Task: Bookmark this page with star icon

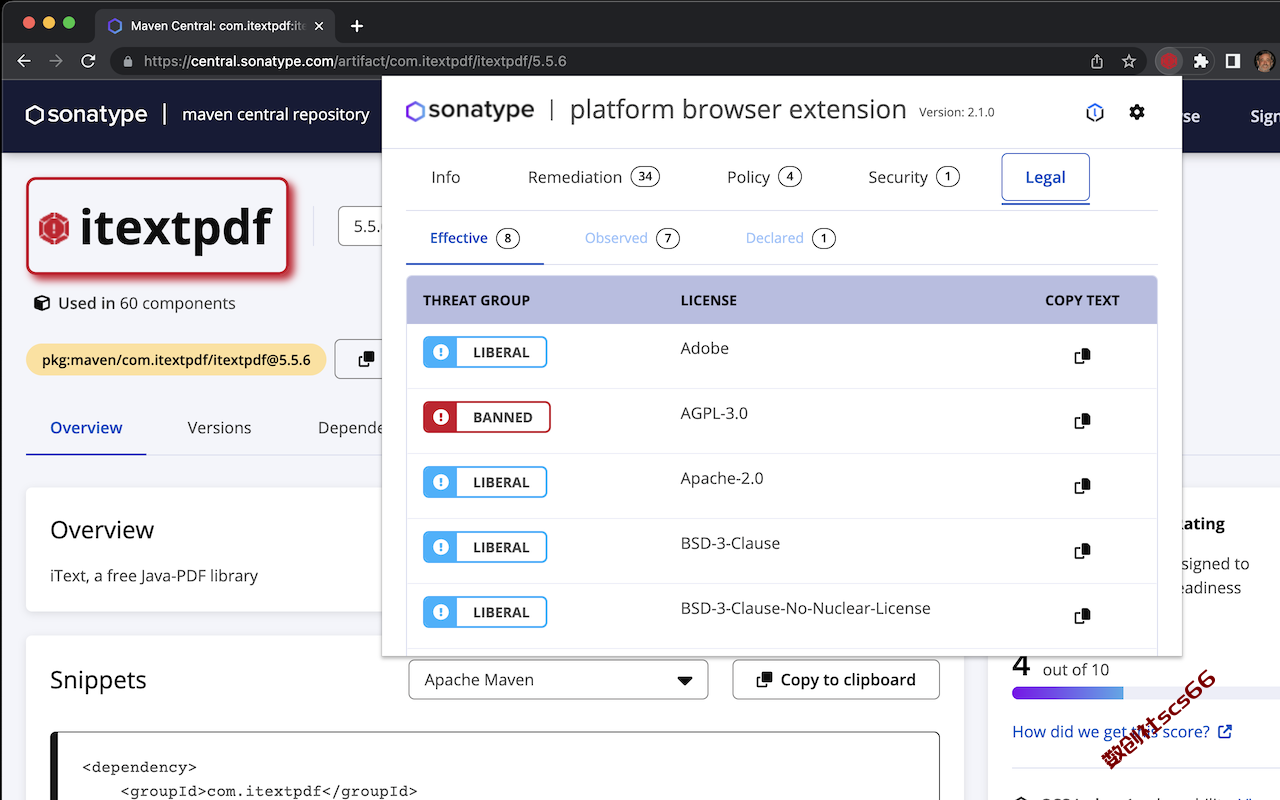Action: click(1129, 61)
